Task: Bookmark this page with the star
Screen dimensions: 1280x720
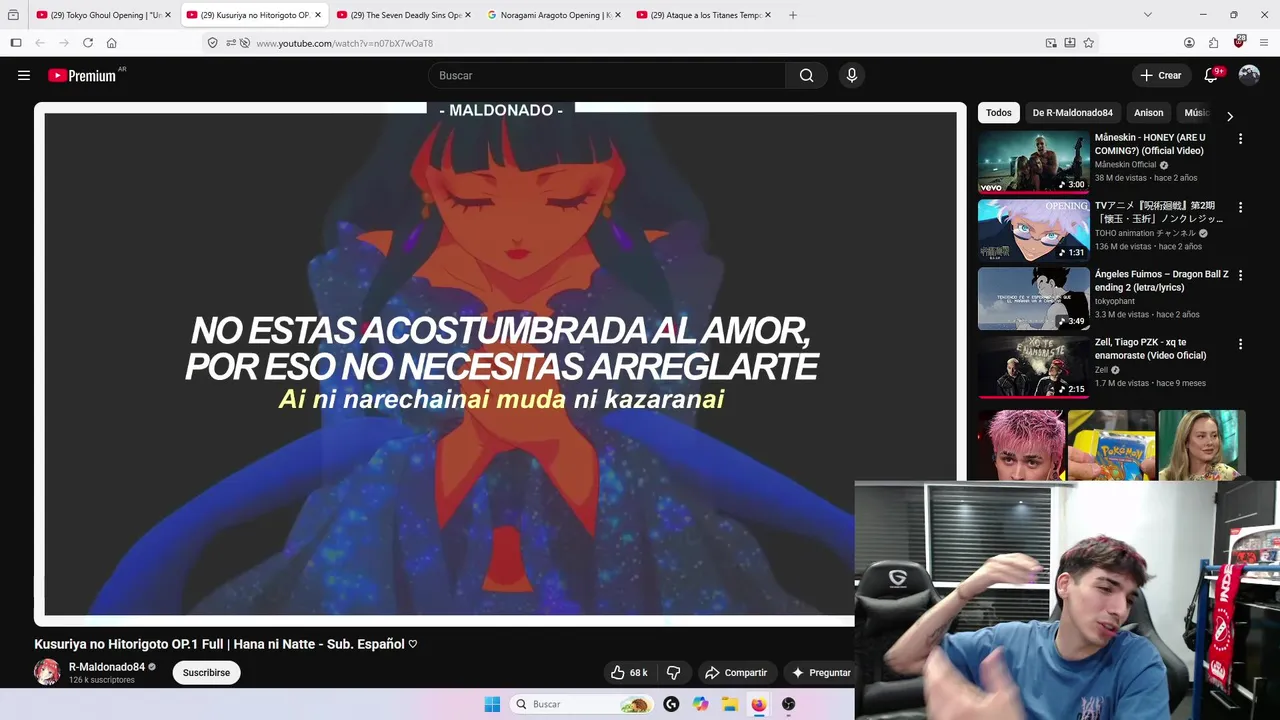Action: pos(1088,43)
